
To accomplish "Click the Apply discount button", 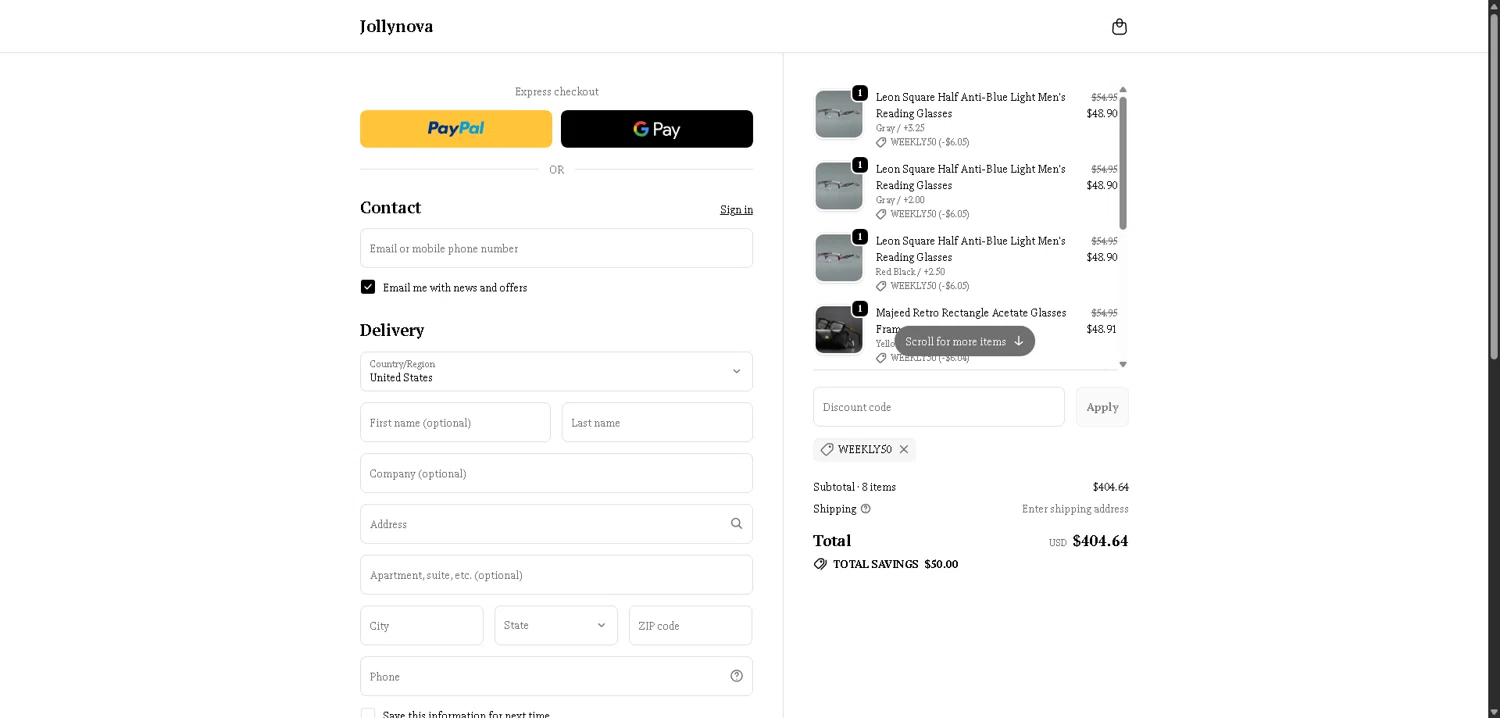I will pos(1102,407).
